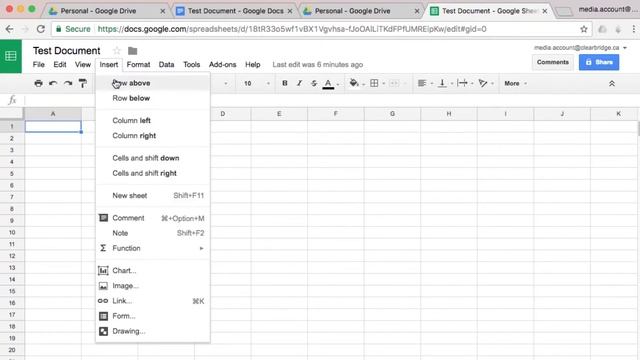Click the formula bar input
This screenshot has height=360, width=640.
click(x=331, y=100)
